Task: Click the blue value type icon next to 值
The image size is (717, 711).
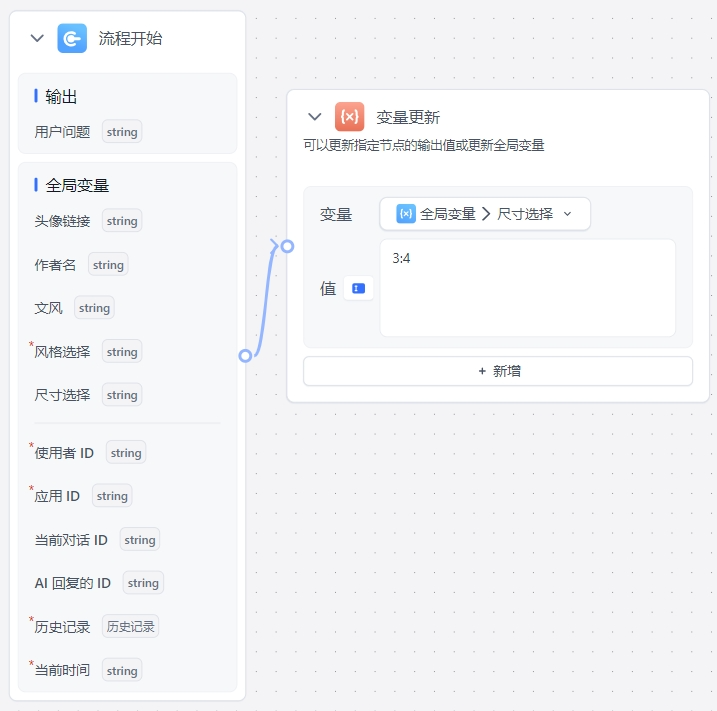Action: pyautogui.click(x=358, y=289)
